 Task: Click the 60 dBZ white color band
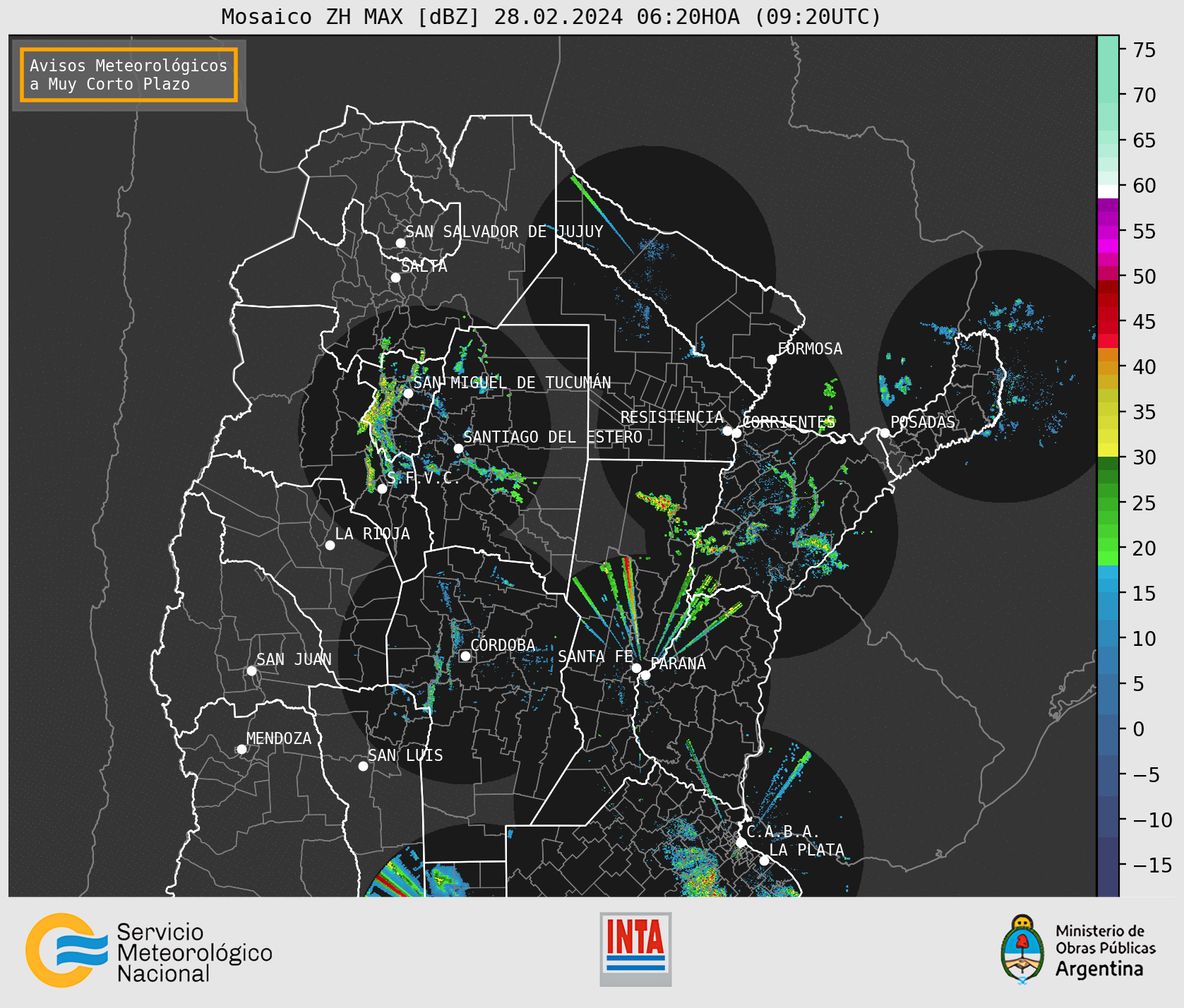click(1108, 191)
